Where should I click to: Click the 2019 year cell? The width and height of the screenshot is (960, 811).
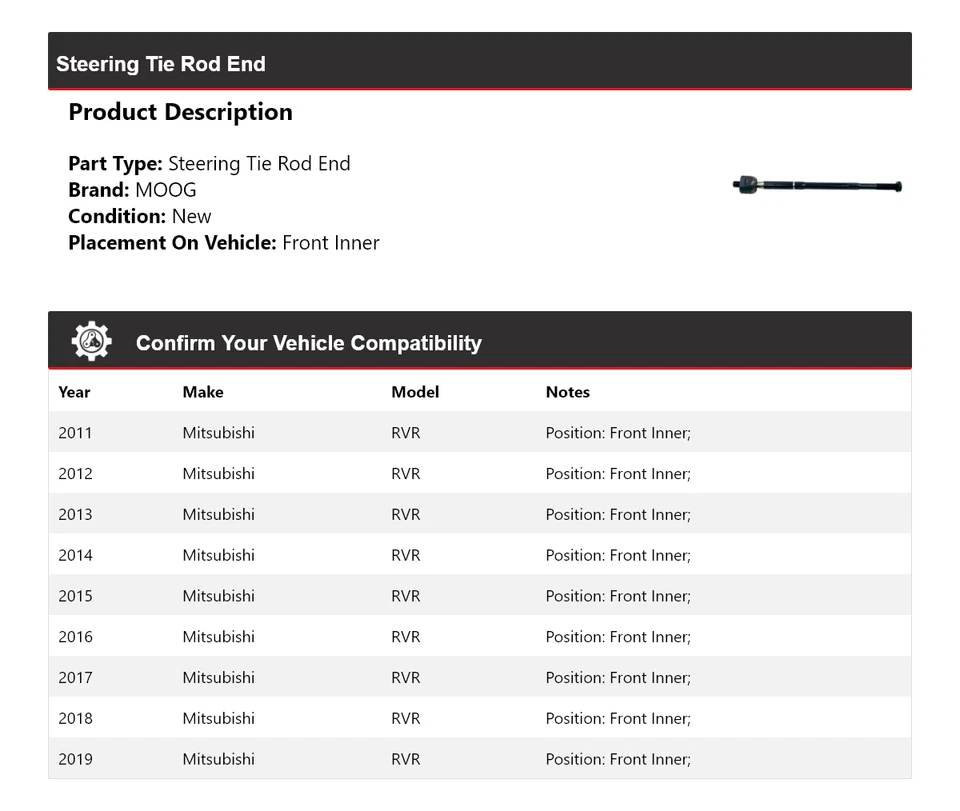pos(75,759)
